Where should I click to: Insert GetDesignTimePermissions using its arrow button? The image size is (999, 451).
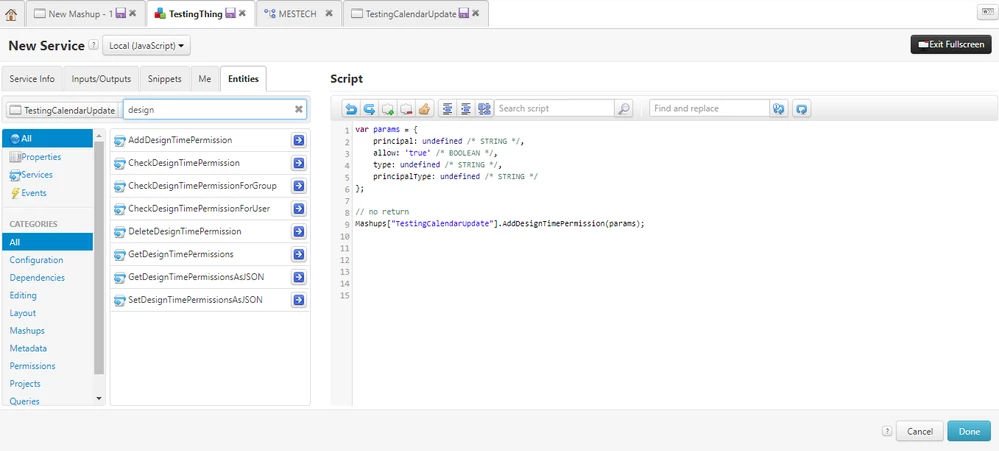[x=299, y=255]
